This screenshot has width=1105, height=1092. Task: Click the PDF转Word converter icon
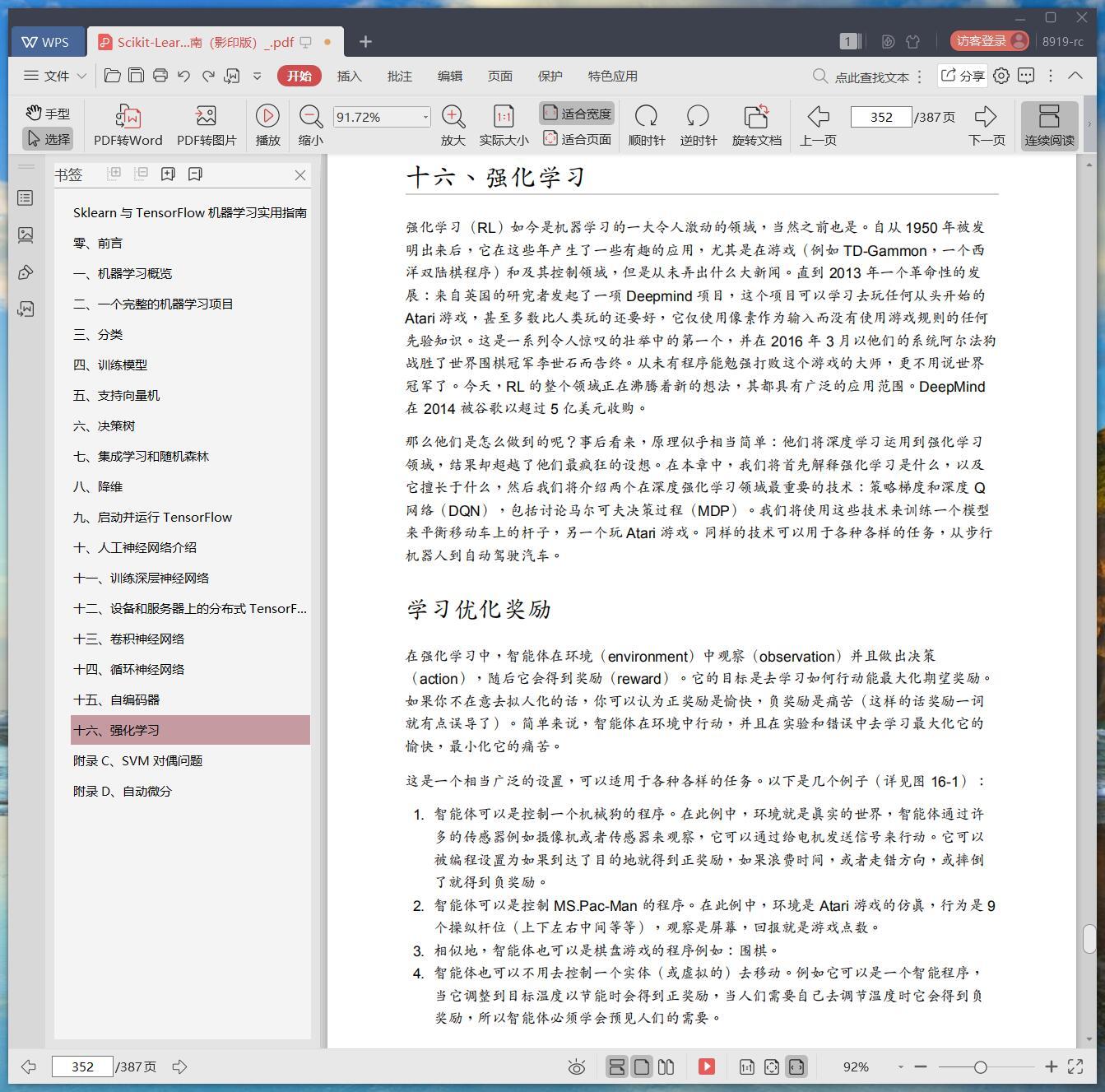[128, 116]
